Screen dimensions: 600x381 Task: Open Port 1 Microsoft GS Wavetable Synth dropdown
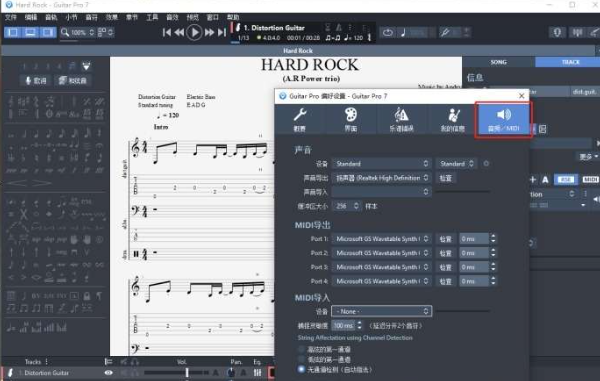pos(381,239)
